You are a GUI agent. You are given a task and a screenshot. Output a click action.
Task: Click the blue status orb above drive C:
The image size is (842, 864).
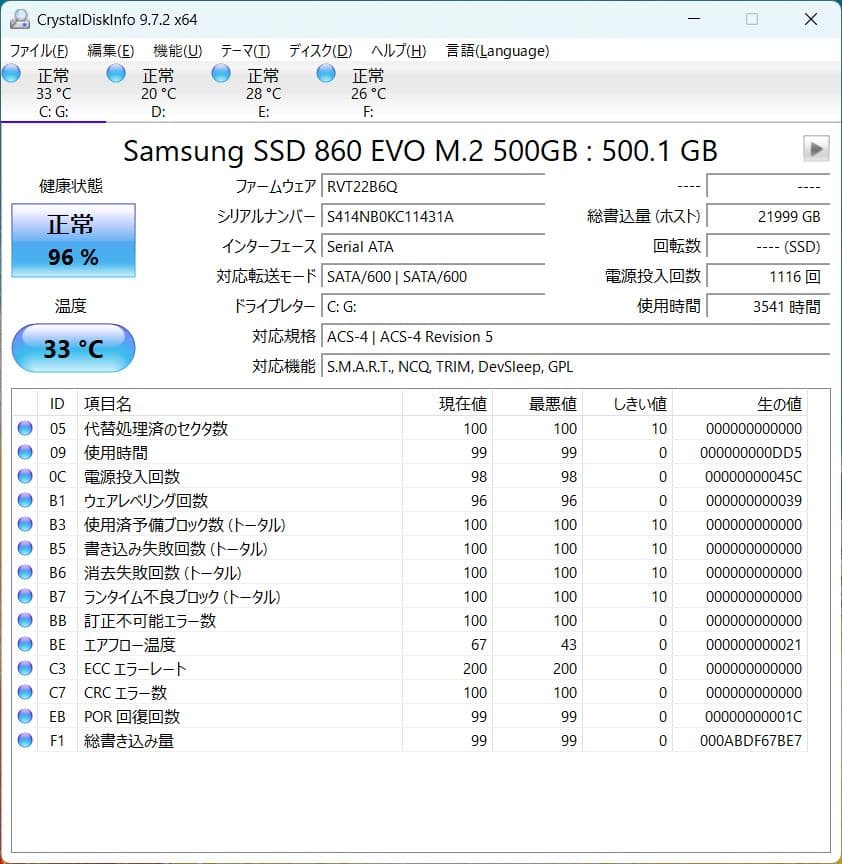pyautogui.click(x=12, y=73)
